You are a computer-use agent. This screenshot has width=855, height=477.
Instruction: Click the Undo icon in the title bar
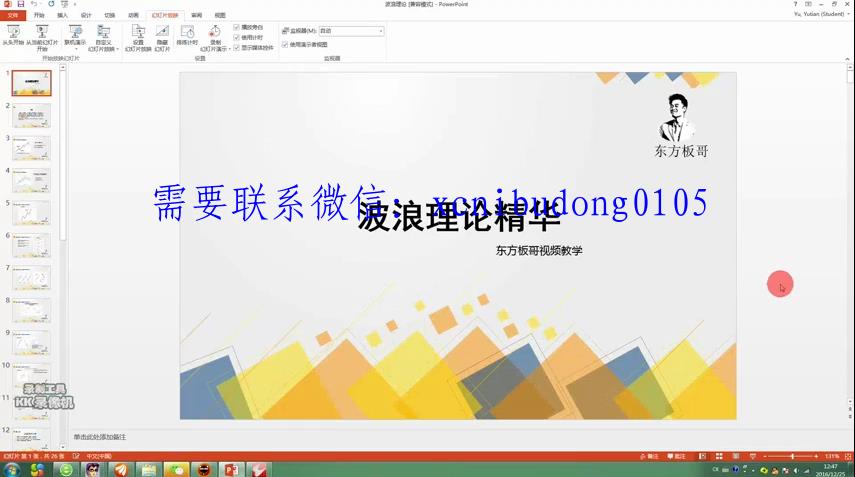[33, 4]
